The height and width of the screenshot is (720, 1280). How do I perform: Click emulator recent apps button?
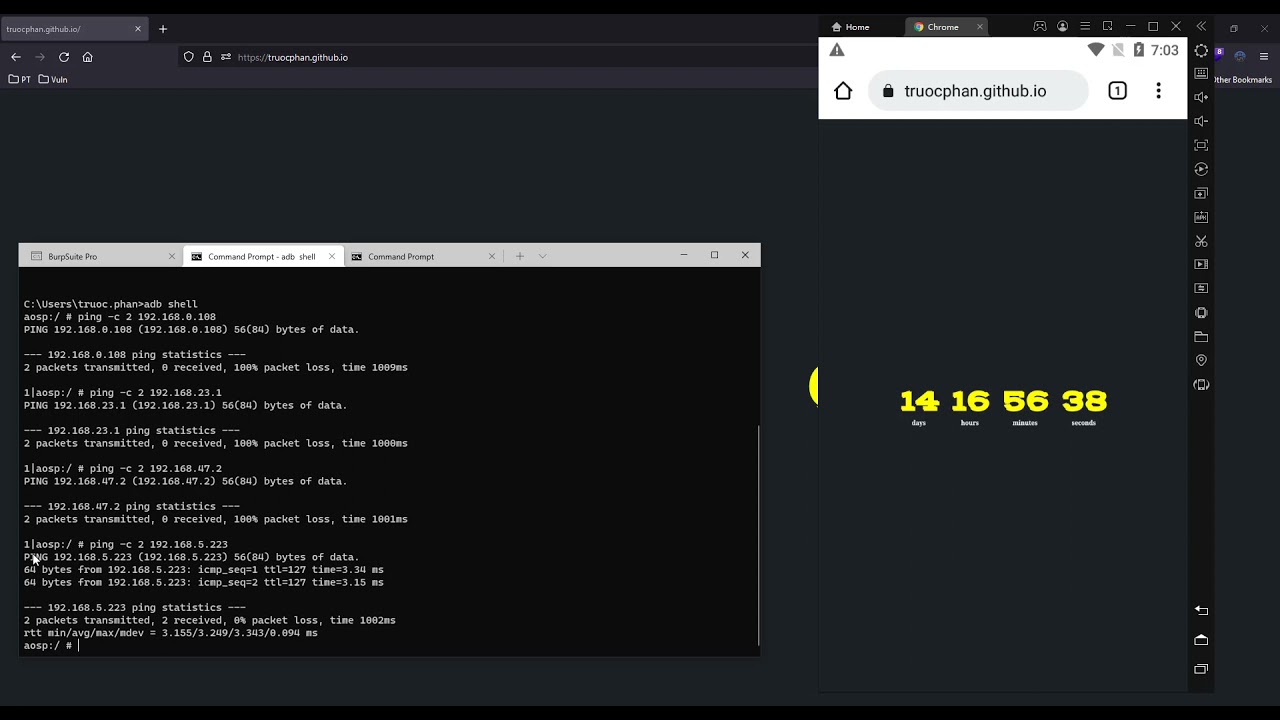1201,669
